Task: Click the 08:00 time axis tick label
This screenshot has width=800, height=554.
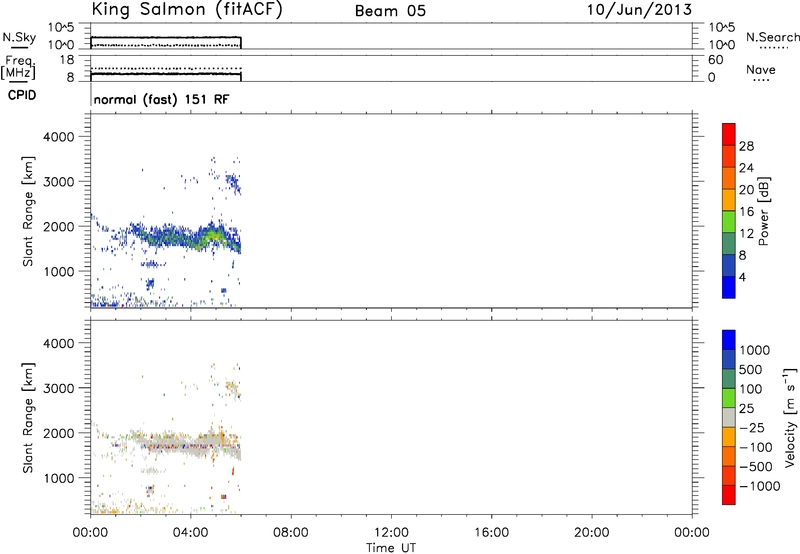Action: pos(291,533)
